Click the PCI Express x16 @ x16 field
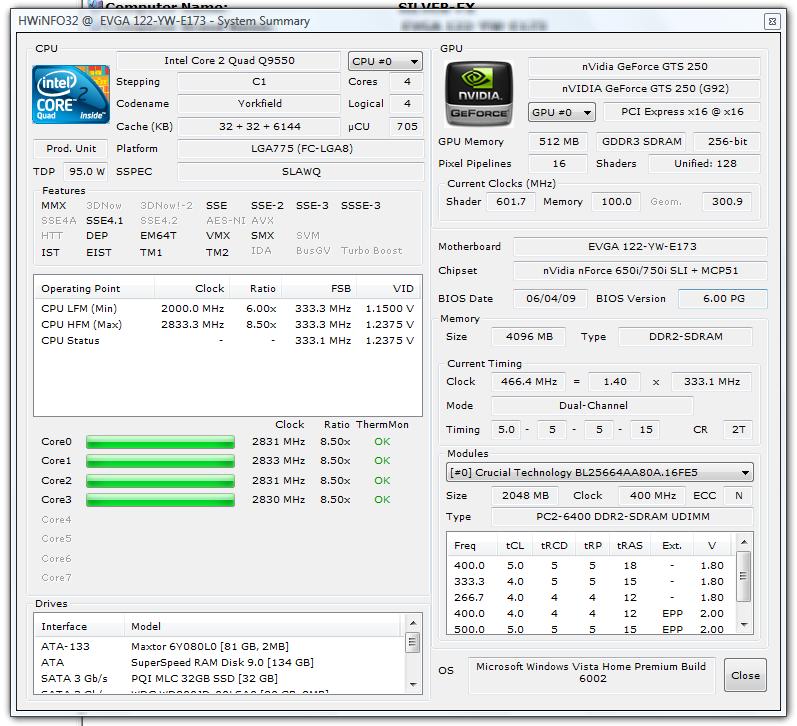The height and width of the screenshot is (726, 797). 682,112
